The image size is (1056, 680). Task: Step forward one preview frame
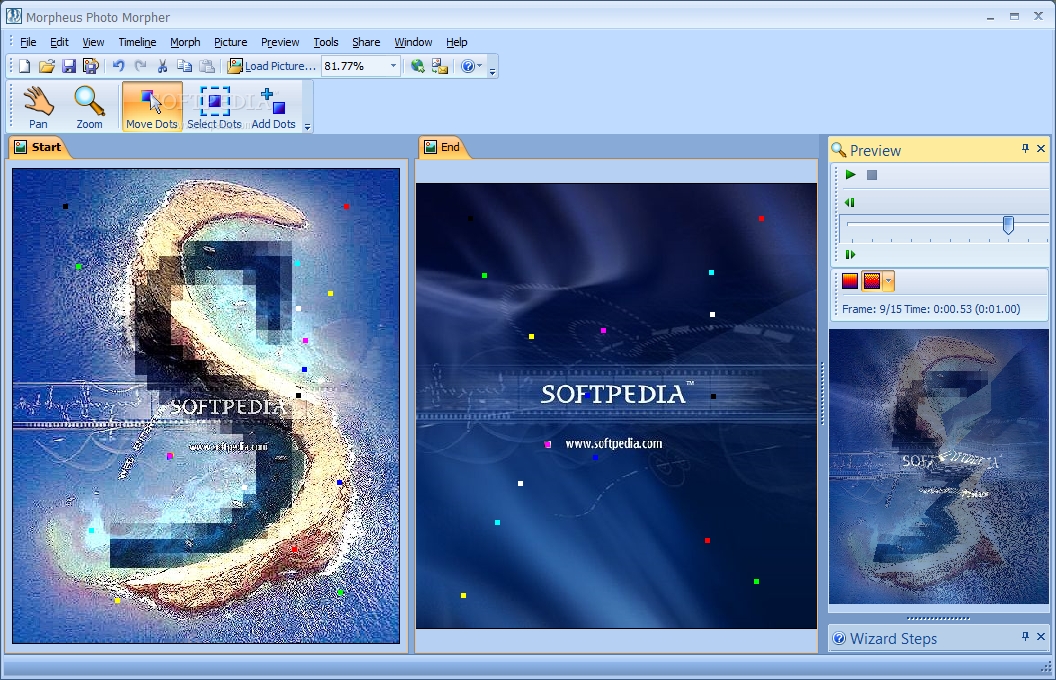coord(850,254)
